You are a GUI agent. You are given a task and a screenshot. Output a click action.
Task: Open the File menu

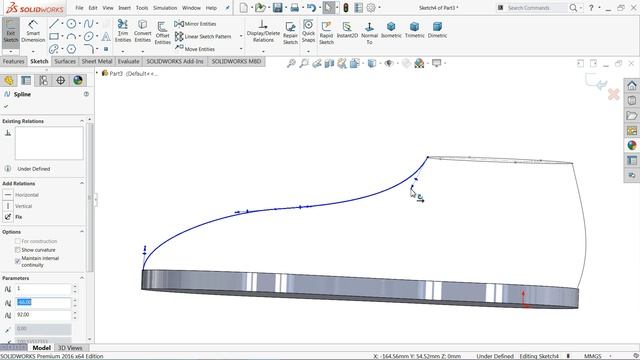79,8
